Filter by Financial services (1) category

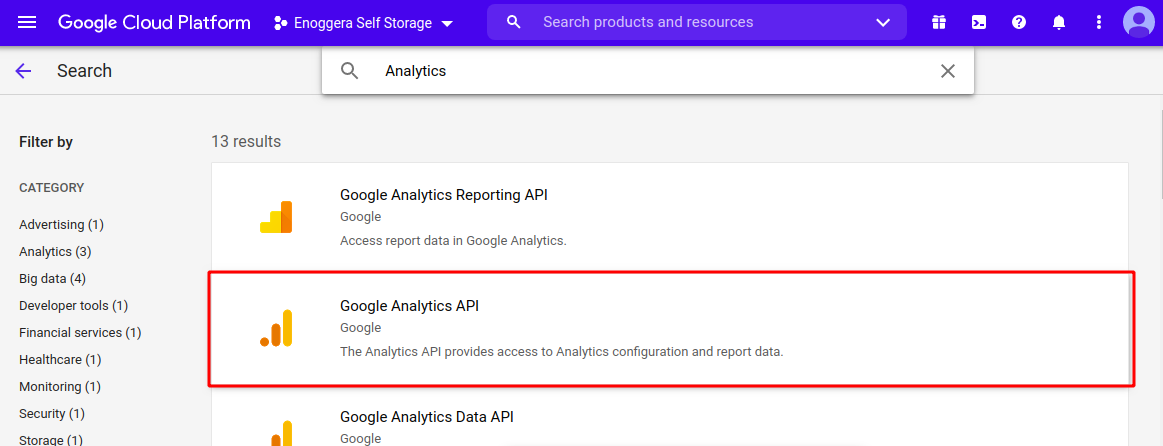tap(80, 332)
